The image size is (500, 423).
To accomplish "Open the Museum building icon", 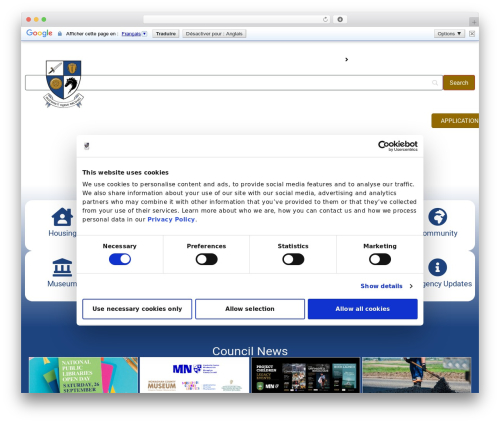I will click(62, 267).
